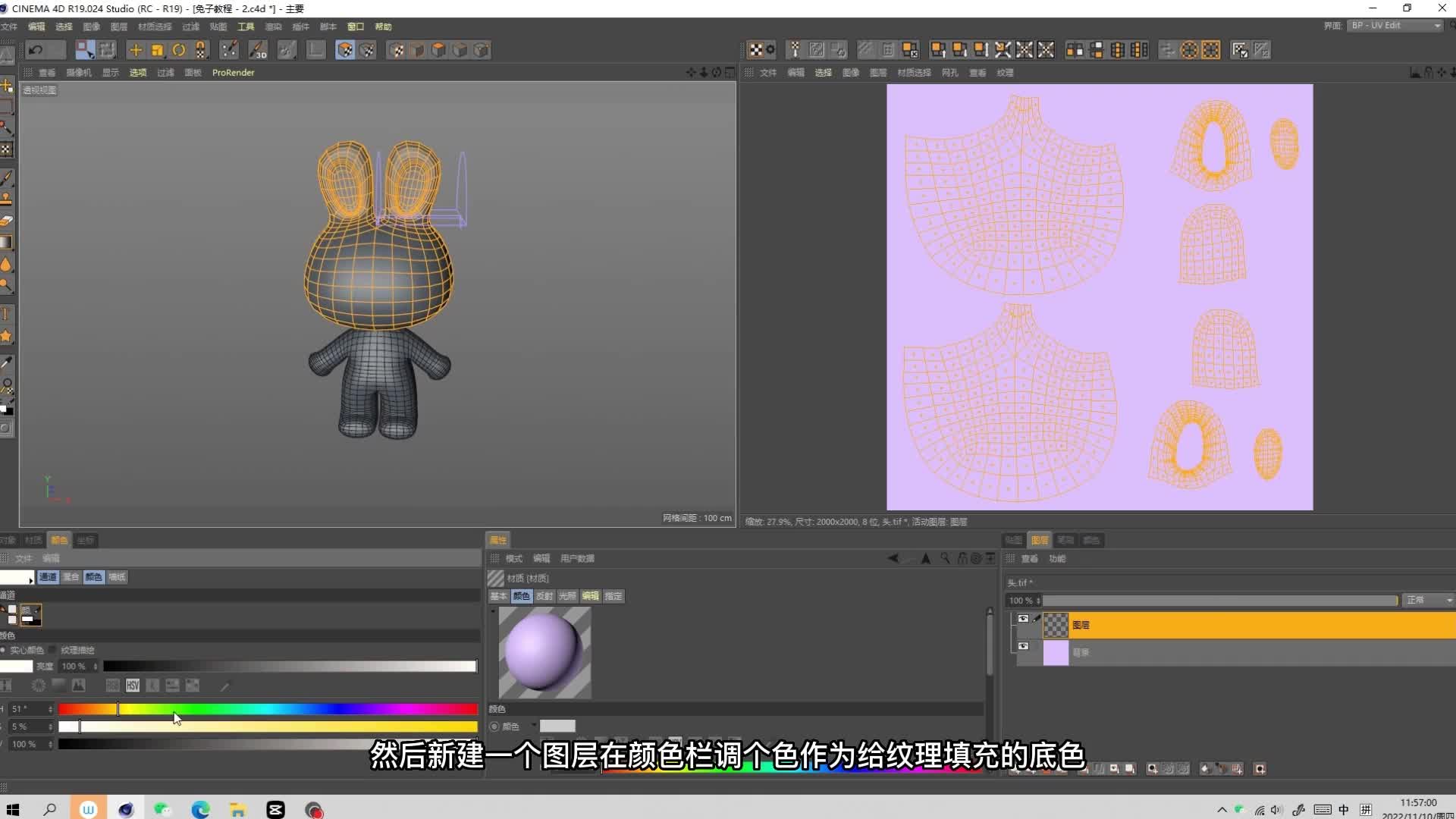Open the layer blend mode 正常 dropdown
The width and height of the screenshot is (1456, 819).
[x=1428, y=601]
